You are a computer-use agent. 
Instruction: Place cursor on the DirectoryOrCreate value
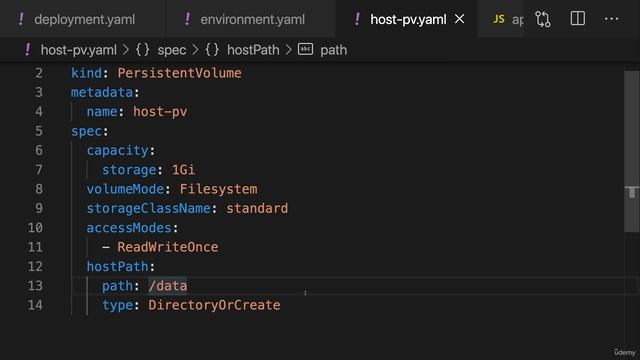tap(214, 305)
